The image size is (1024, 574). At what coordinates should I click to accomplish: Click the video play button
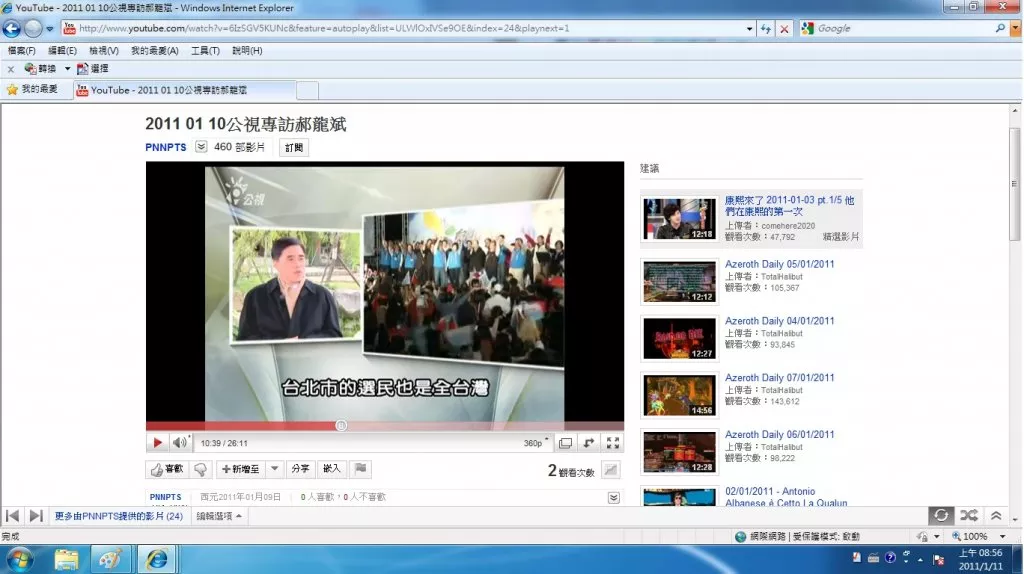coord(157,443)
